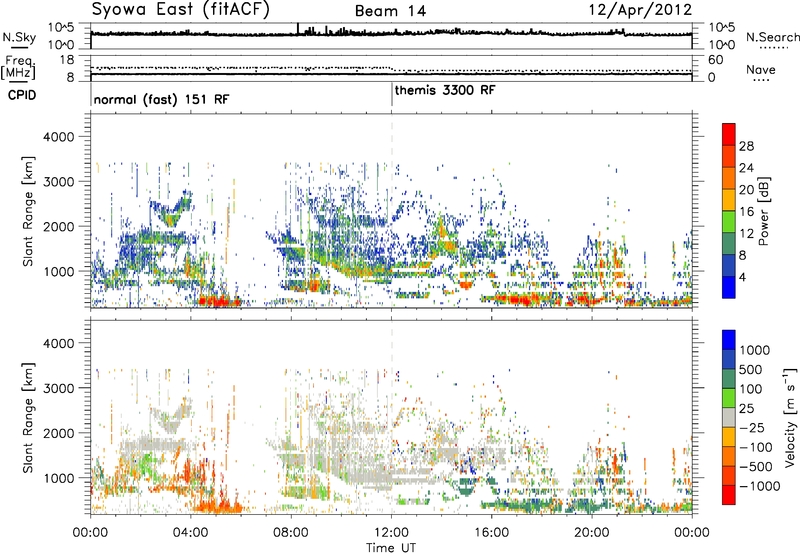This screenshot has width=800, height=554.
Task: Click the −500 label on Velocity colorbar
Action: tap(755, 466)
